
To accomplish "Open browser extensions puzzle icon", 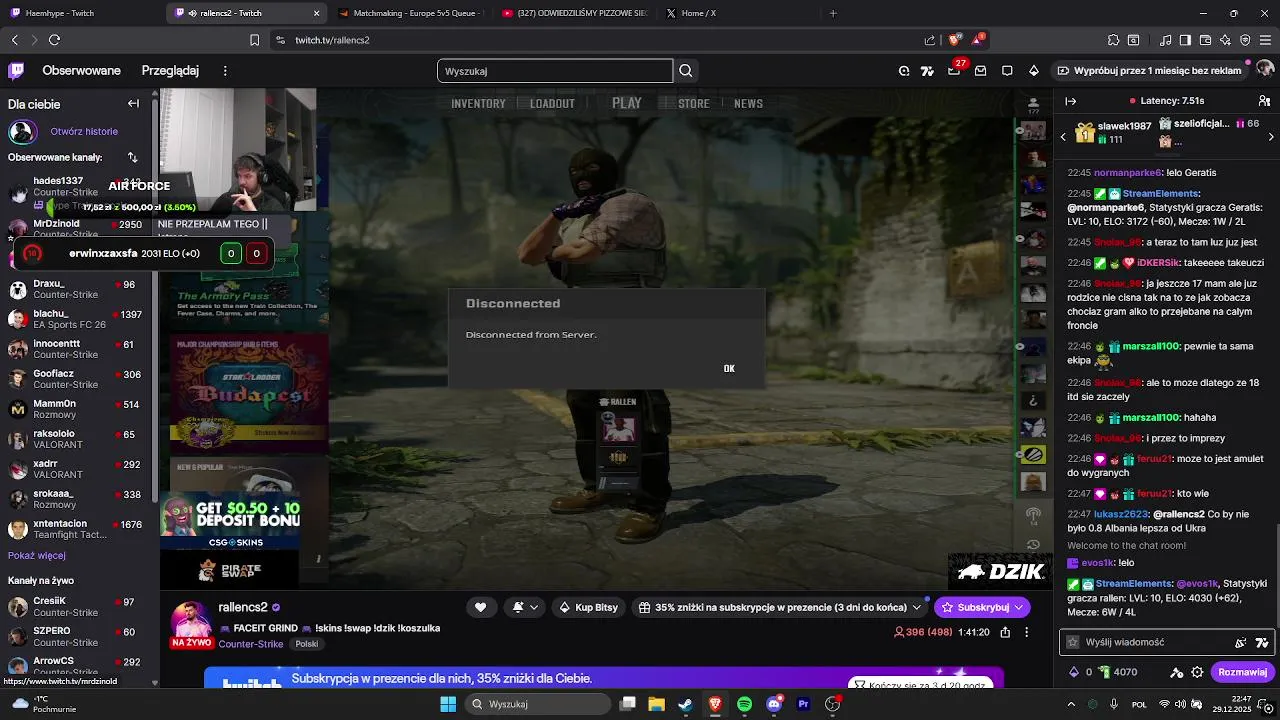I will (1113, 40).
